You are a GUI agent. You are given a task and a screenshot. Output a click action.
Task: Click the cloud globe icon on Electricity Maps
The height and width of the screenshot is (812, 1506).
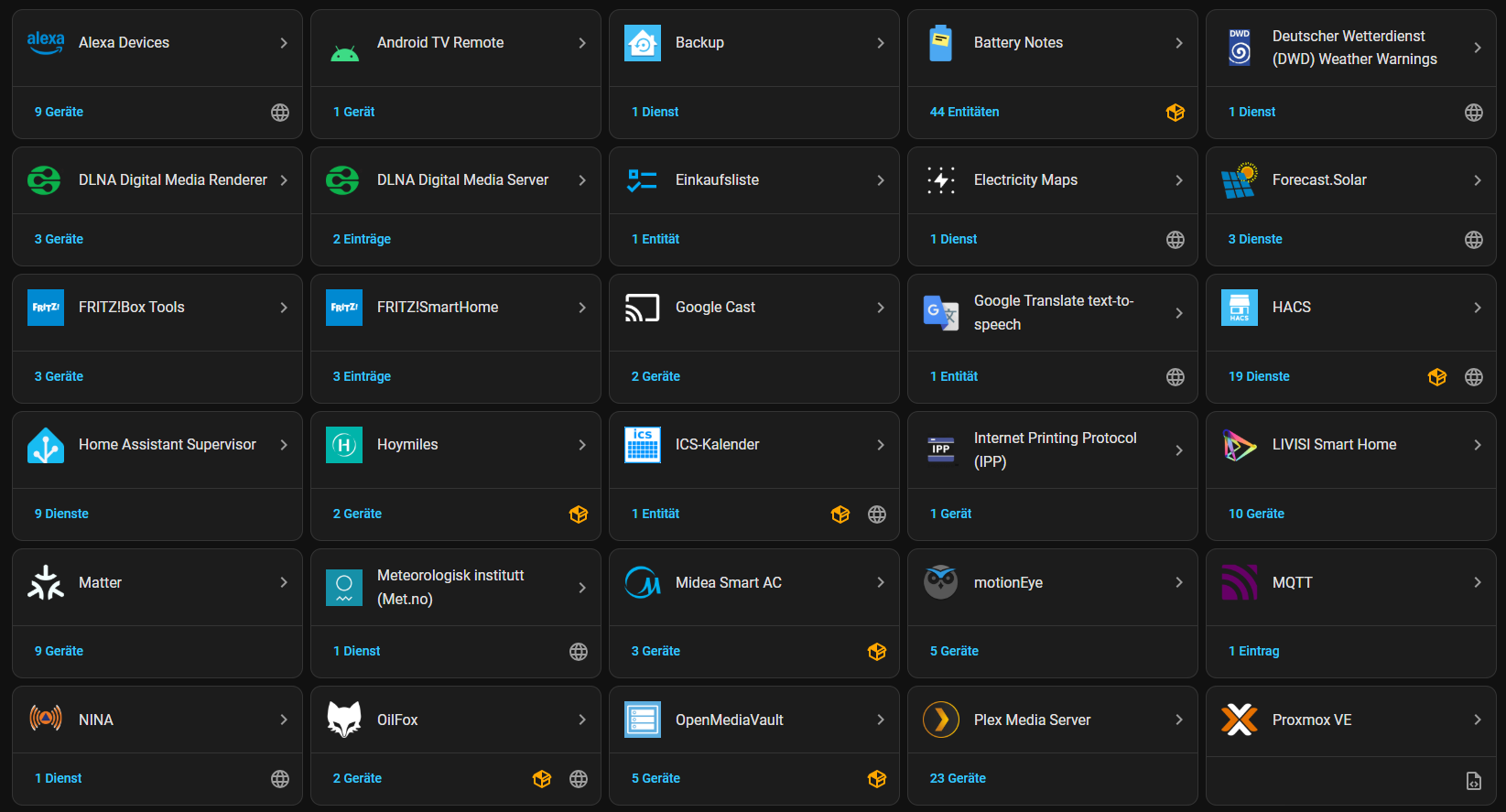pyautogui.click(x=1175, y=239)
